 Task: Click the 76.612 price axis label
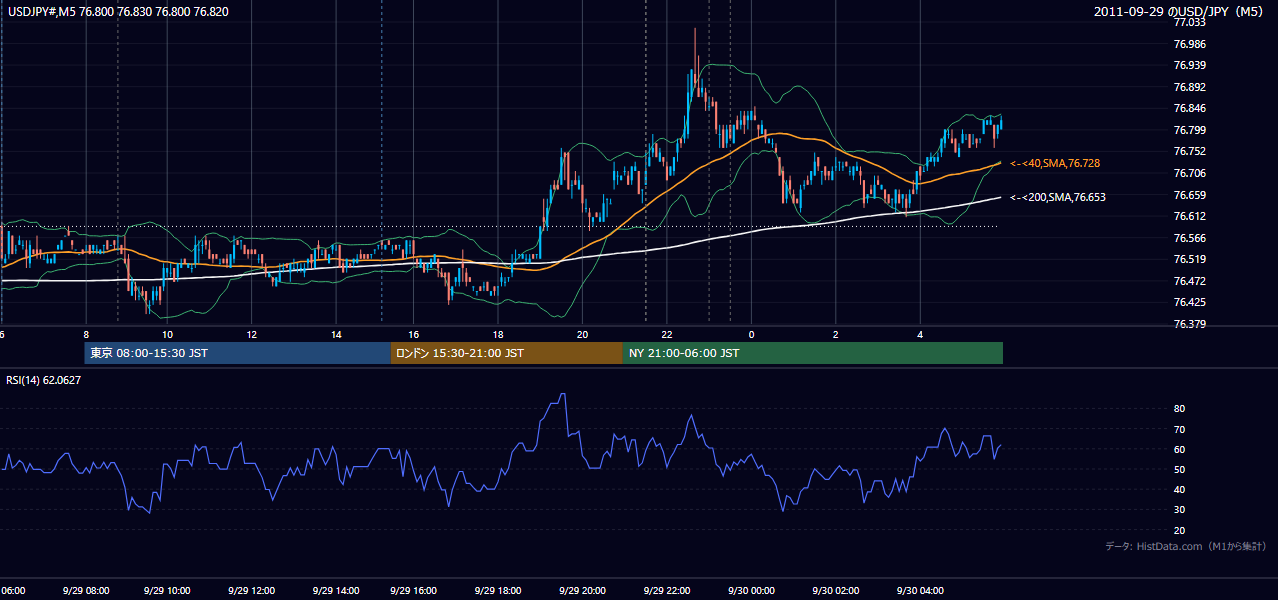pos(1189,216)
